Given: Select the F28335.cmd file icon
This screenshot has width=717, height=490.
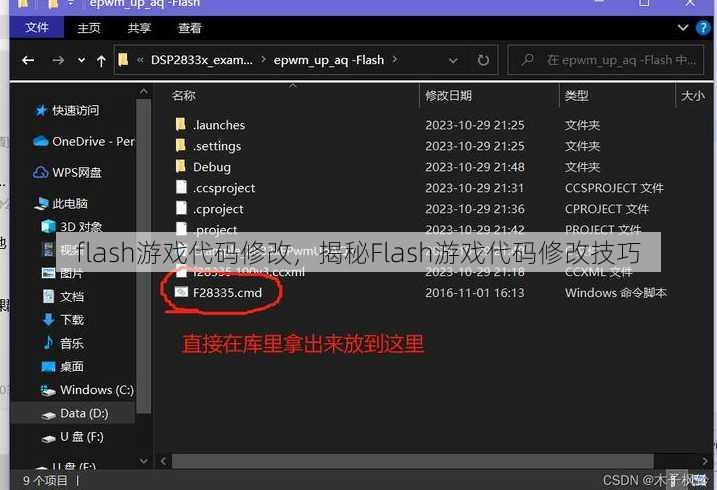Looking at the screenshot, I should point(182,292).
